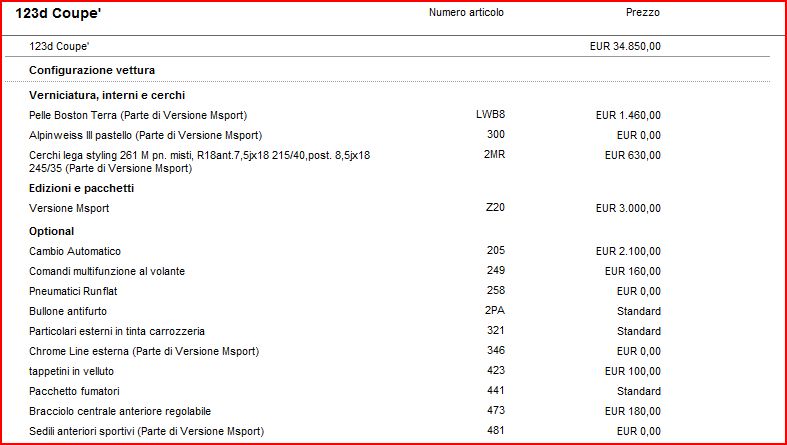Select the 'Cerchi lega styling 261 M' description
The height and width of the screenshot is (445, 787).
click(x=200, y=162)
